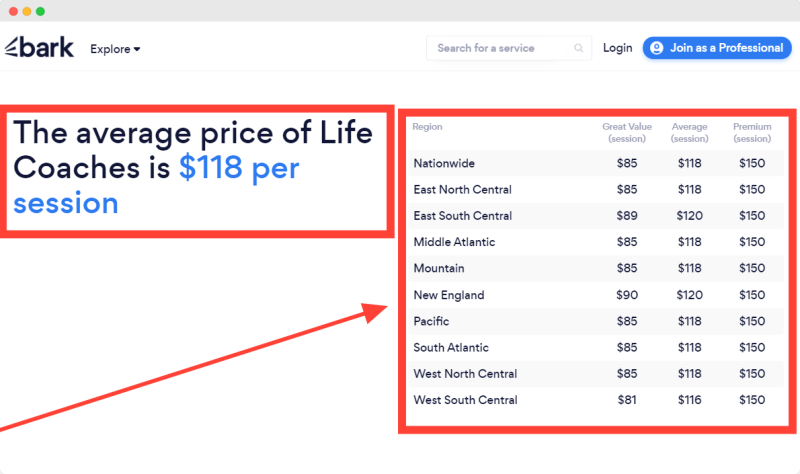Click the red close window dot
The image size is (800, 474).
click(13, 11)
